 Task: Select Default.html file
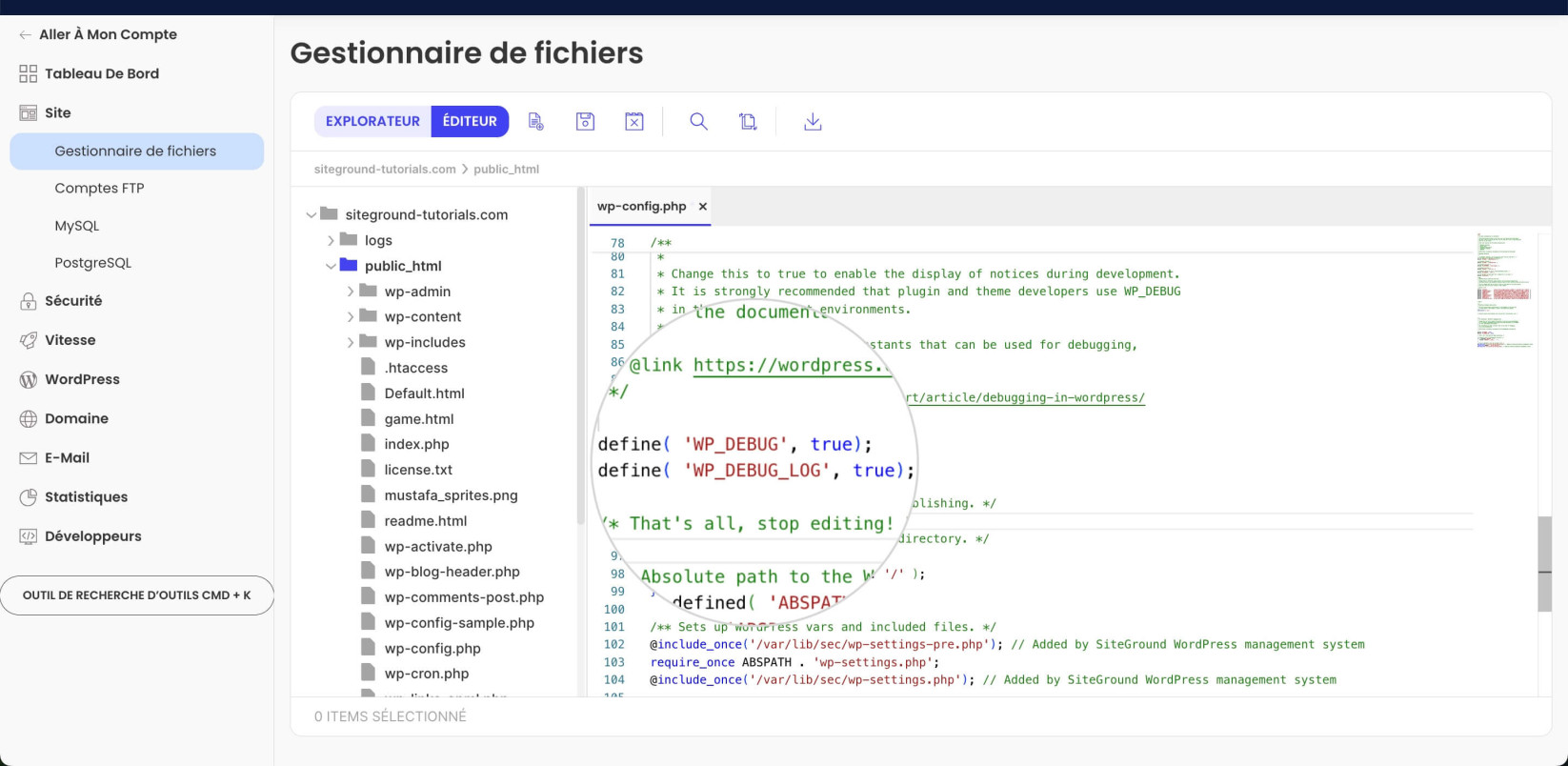tap(424, 393)
